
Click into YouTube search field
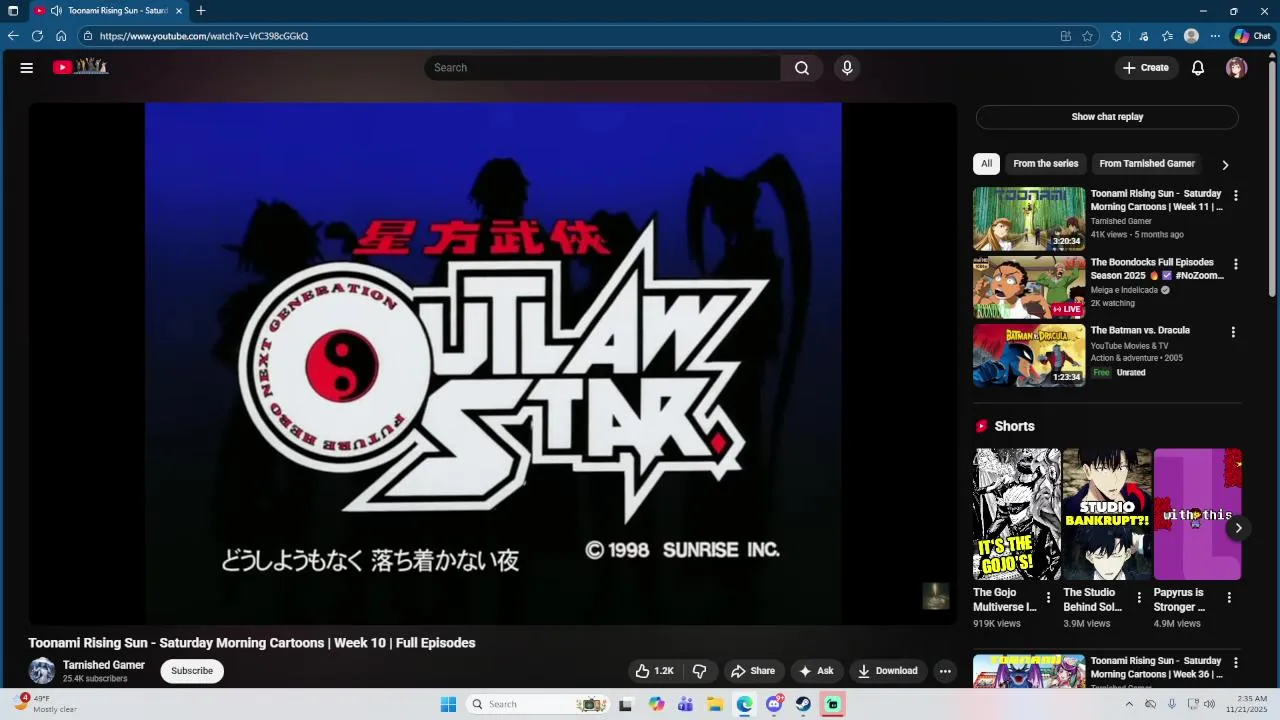point(603,68)
